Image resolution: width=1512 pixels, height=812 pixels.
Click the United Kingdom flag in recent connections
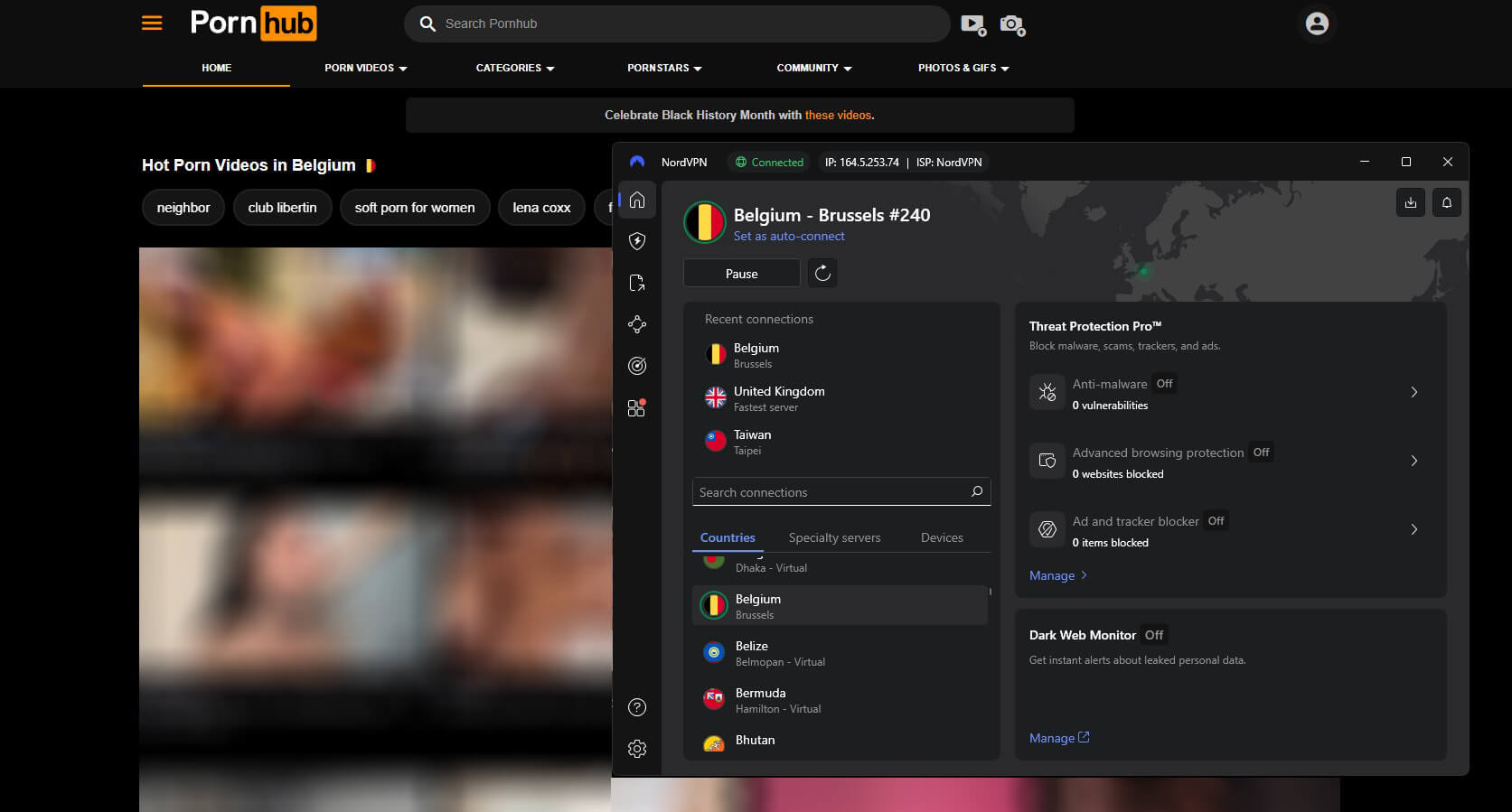click(x=716, y=397)
